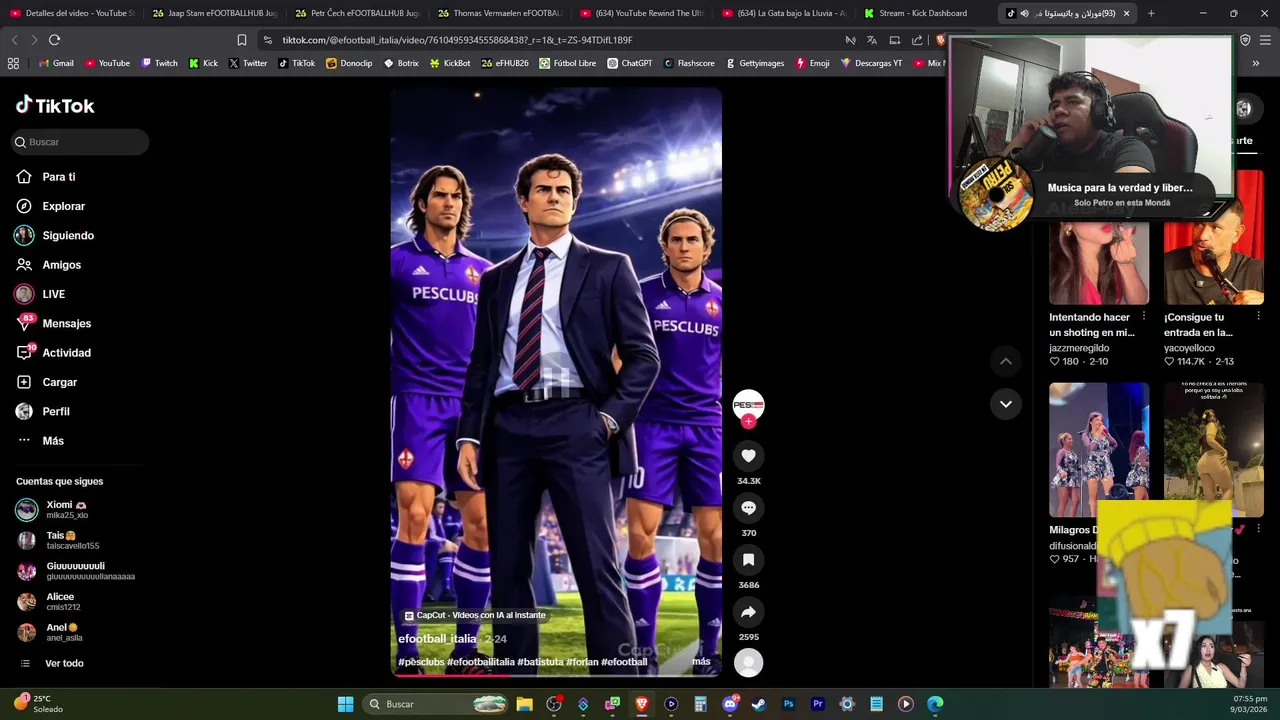Follow creator via red plus badge

click(x=748, y=421)
